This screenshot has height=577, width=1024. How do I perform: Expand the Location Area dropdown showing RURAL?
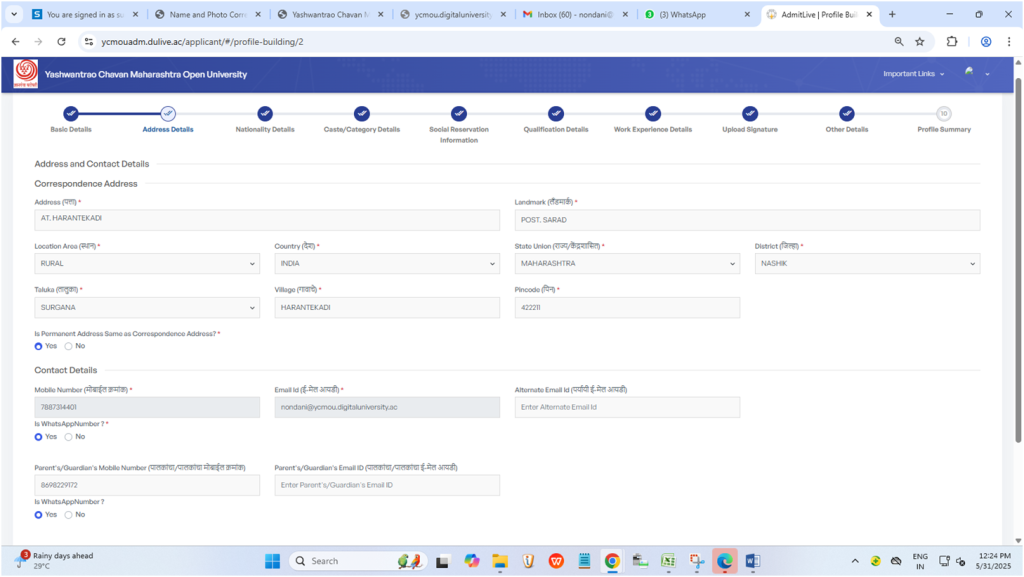[146, 264]
